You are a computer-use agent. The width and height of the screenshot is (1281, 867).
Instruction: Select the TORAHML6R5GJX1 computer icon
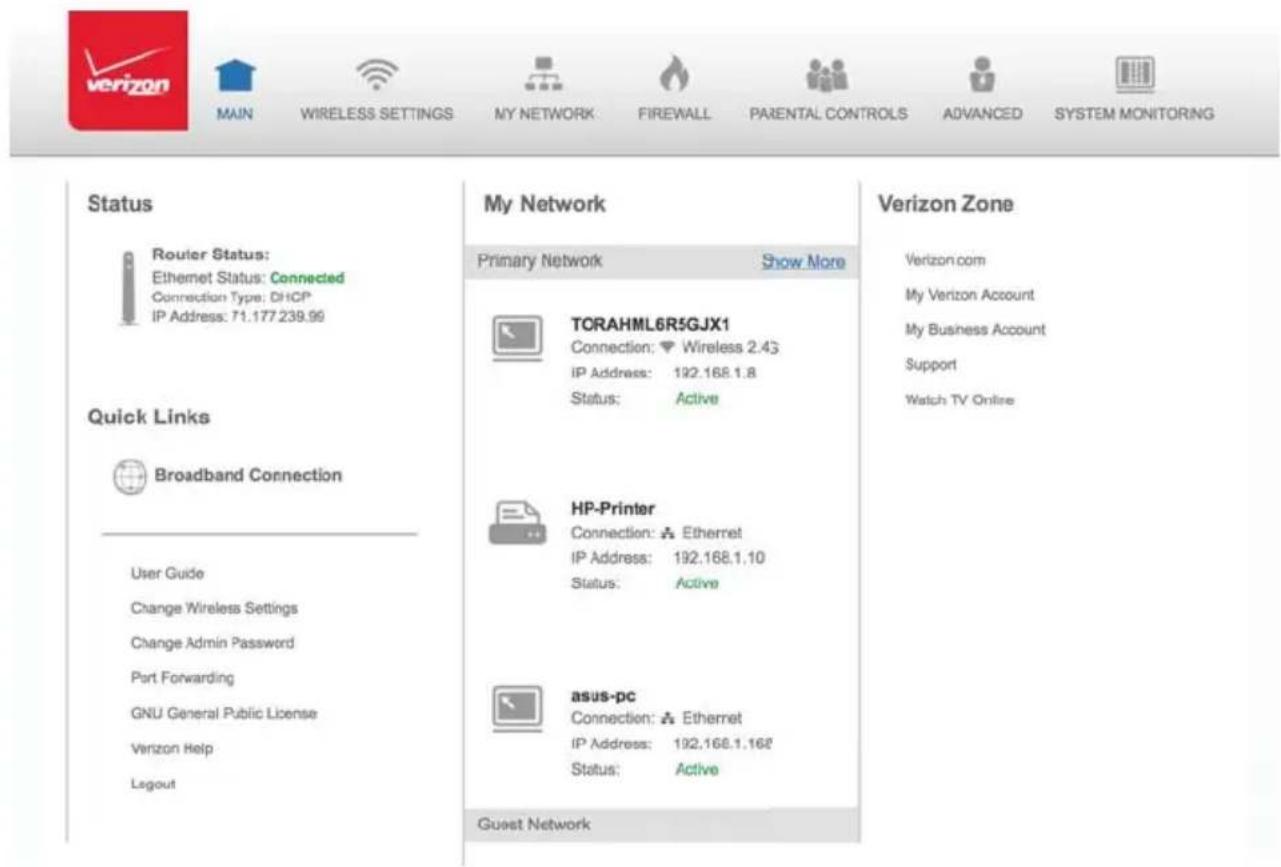pos(517,338)
